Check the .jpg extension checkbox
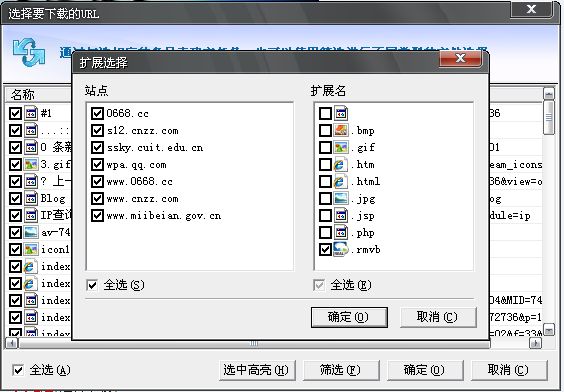 click(x=326, y=198)
